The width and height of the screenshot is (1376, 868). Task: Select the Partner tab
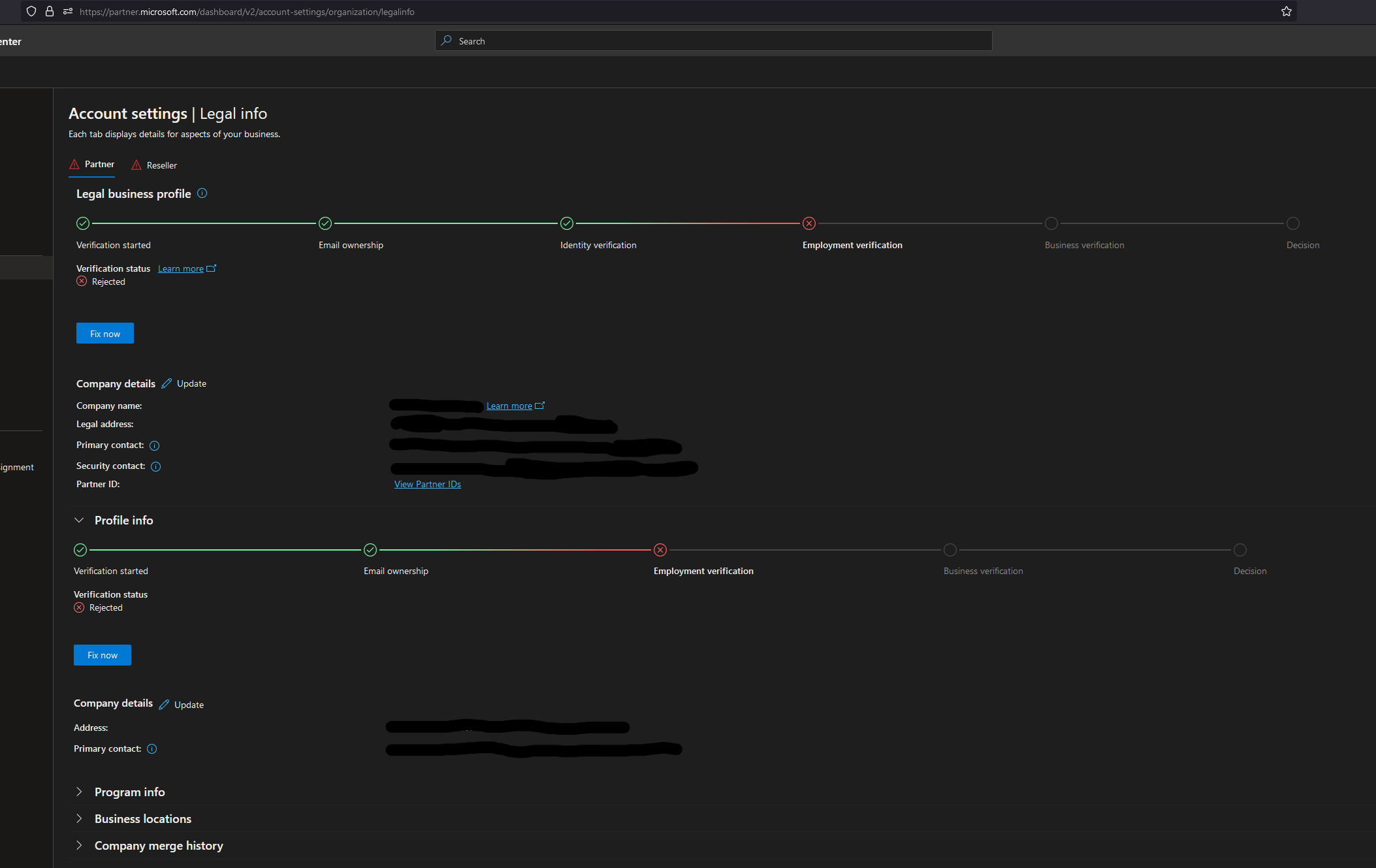(92, 165)
